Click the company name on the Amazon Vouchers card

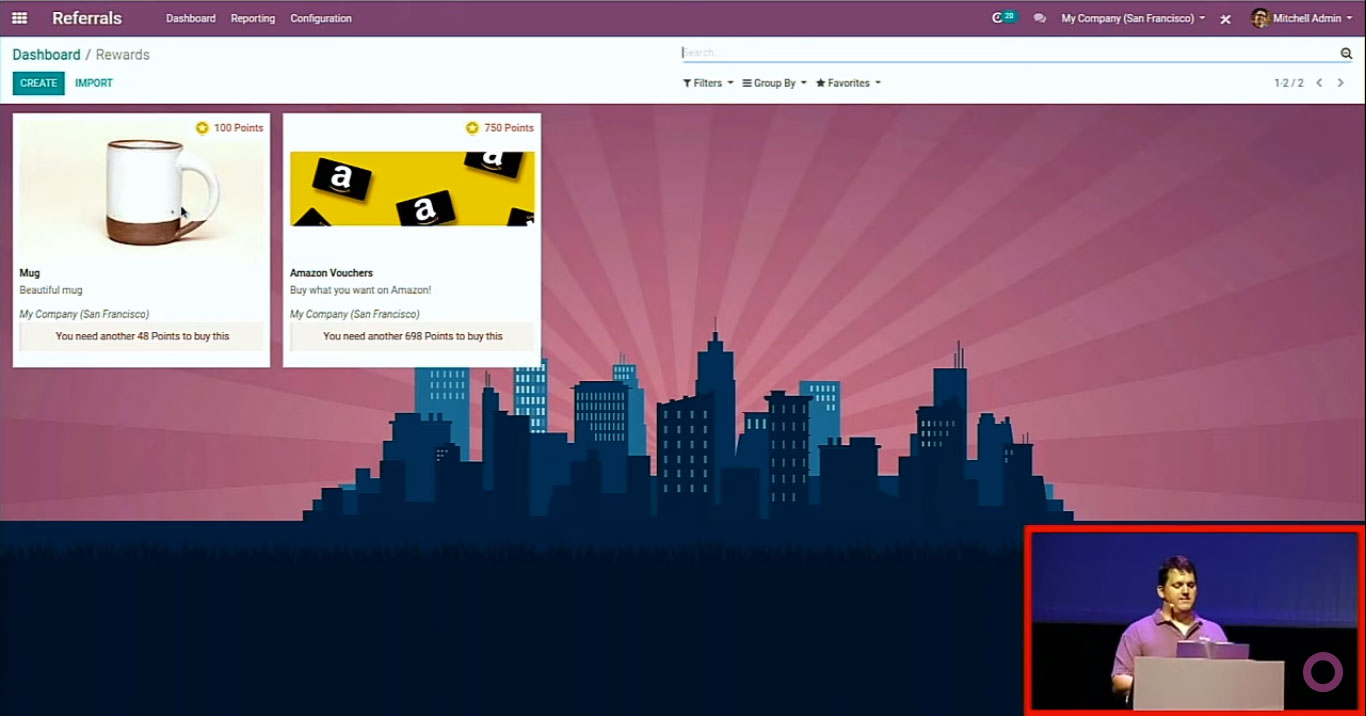[x=355, y=314]
